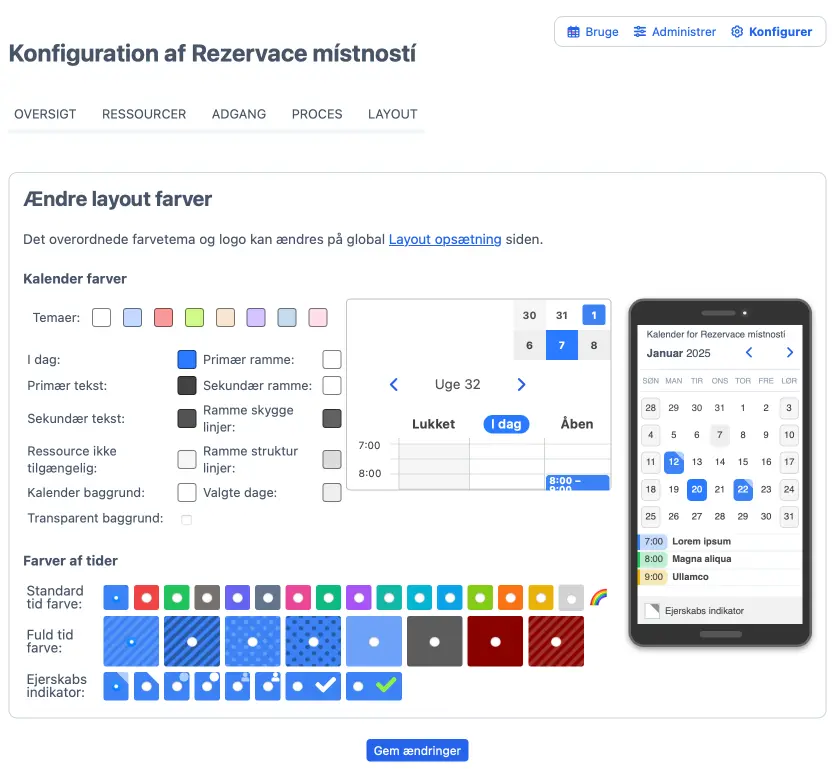The width and height of the screenshot is (834, 776).
Task: Select blue standard time color
Action: tap(116, 598)
